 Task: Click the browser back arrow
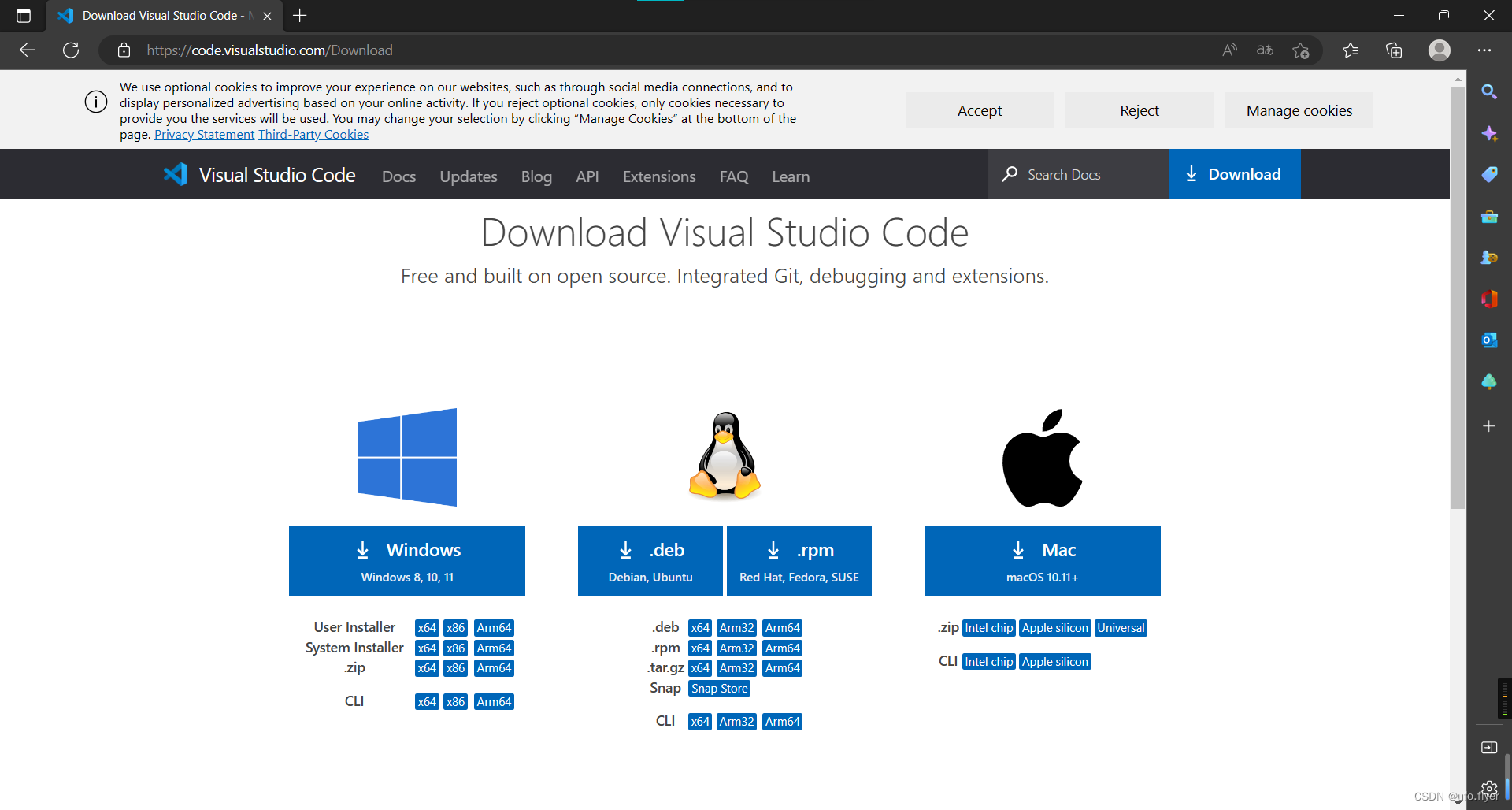coord(28,50)
